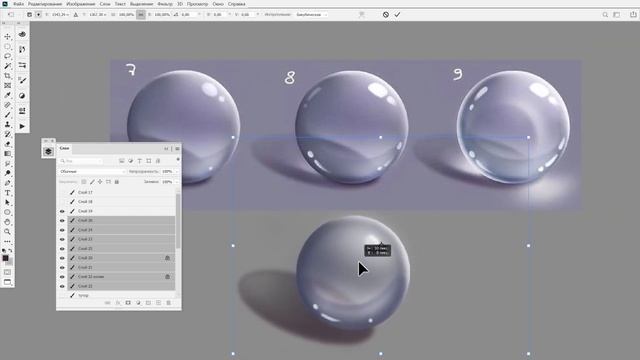Select the Lasso tool
The image size is (640, 360).
pyautogui.click(x=7, y=56)
